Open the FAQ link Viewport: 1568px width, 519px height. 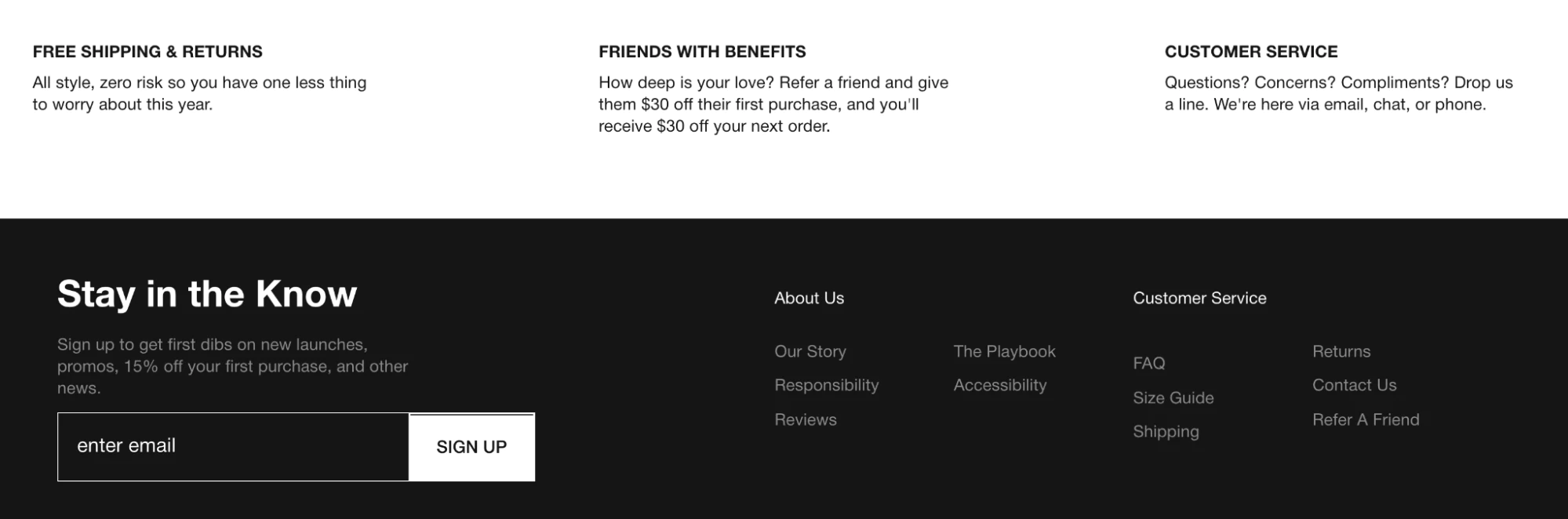point(1148,363)
